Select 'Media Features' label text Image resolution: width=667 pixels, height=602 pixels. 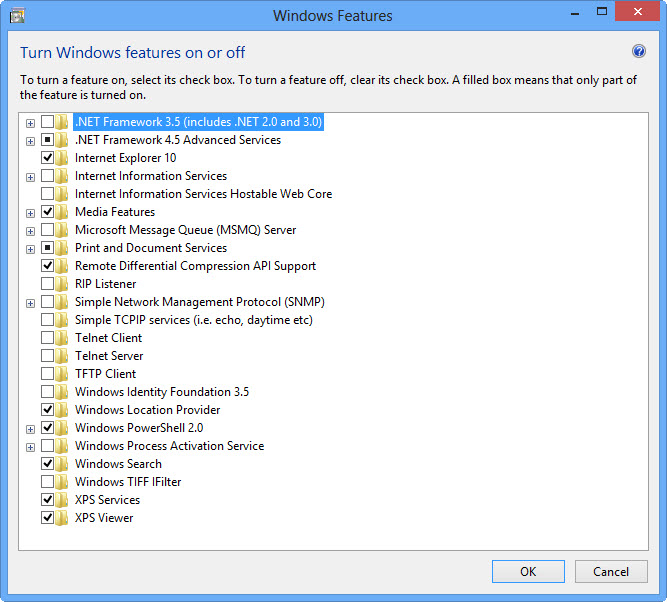click(x=115, y=212)
